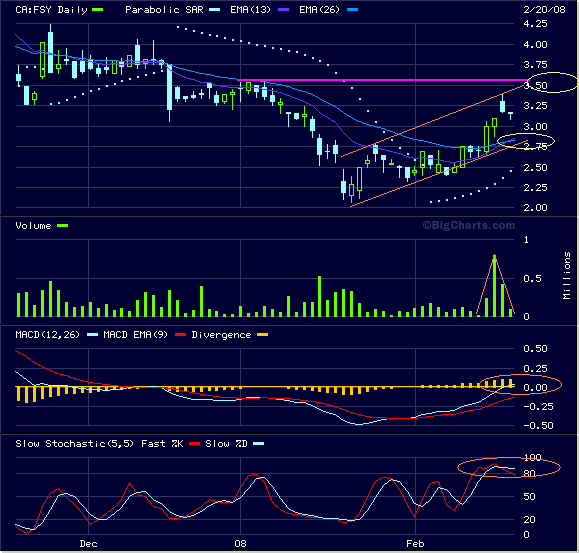Viewport: 579px width, 553px height.
Task: Click the 0.00 MACD axis label
Action: [x=535, y=388]
